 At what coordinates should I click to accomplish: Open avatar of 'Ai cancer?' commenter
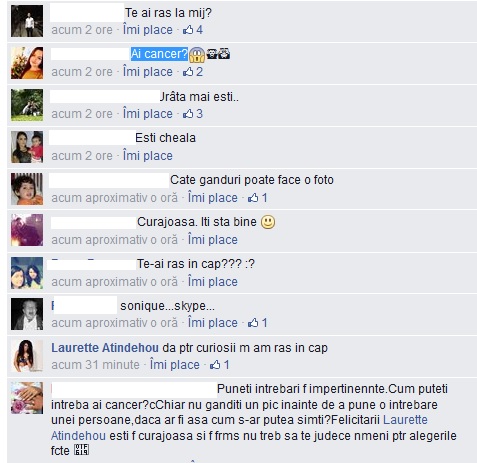click(x=27, y=63)
